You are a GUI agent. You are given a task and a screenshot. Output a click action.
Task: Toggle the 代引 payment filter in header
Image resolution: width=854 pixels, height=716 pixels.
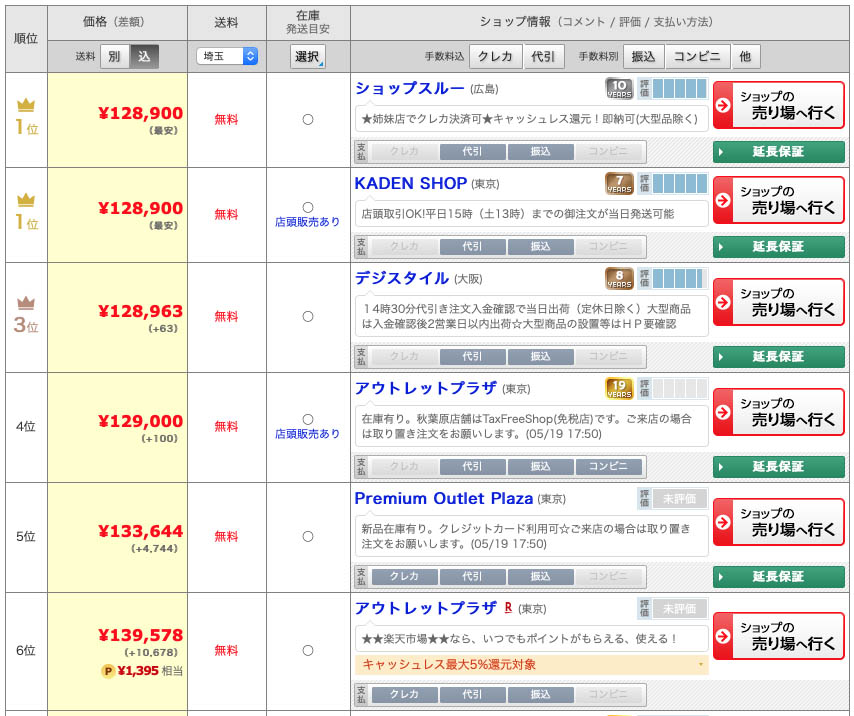tap(543, 56)
